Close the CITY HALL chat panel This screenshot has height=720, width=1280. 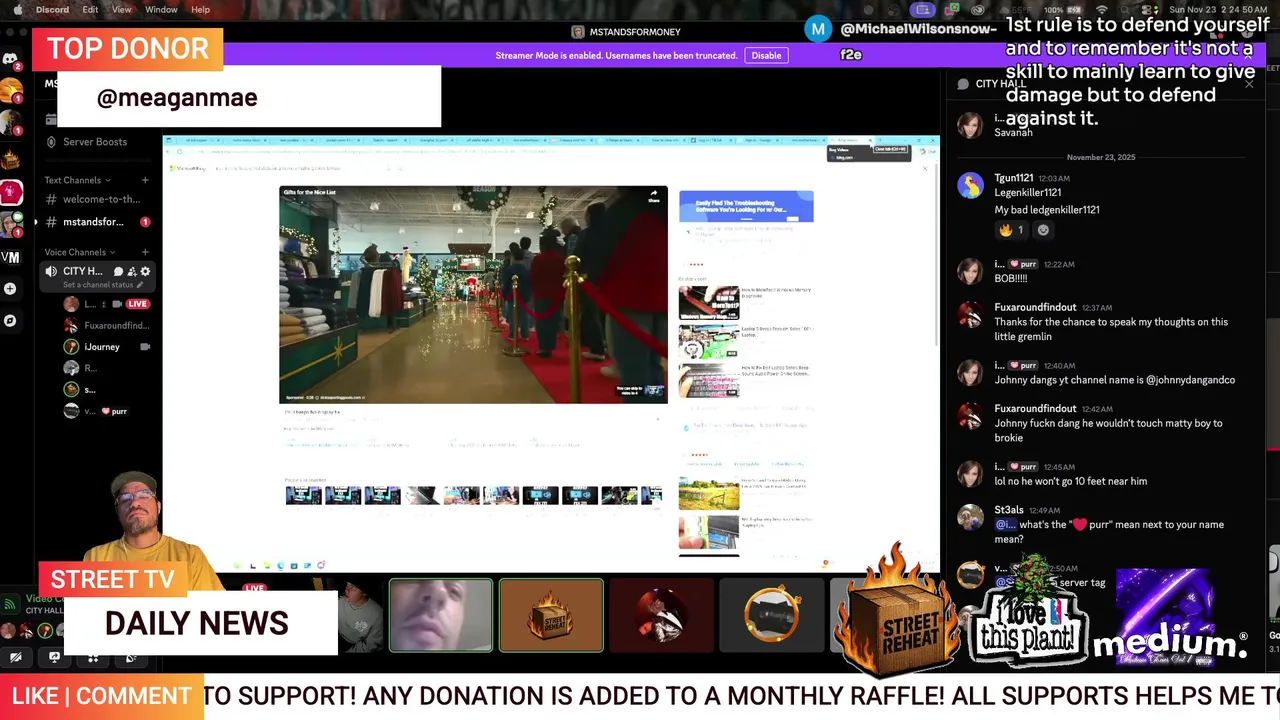[1249, 84]
